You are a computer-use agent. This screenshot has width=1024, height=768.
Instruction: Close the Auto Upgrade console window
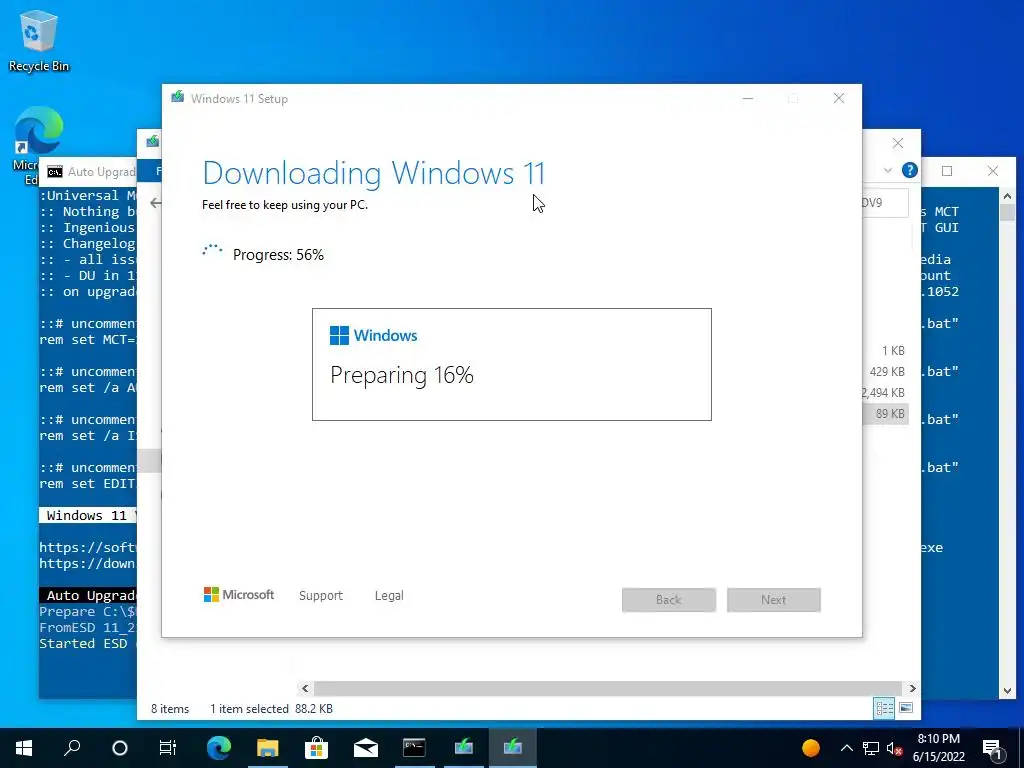[x=993, y=171]
